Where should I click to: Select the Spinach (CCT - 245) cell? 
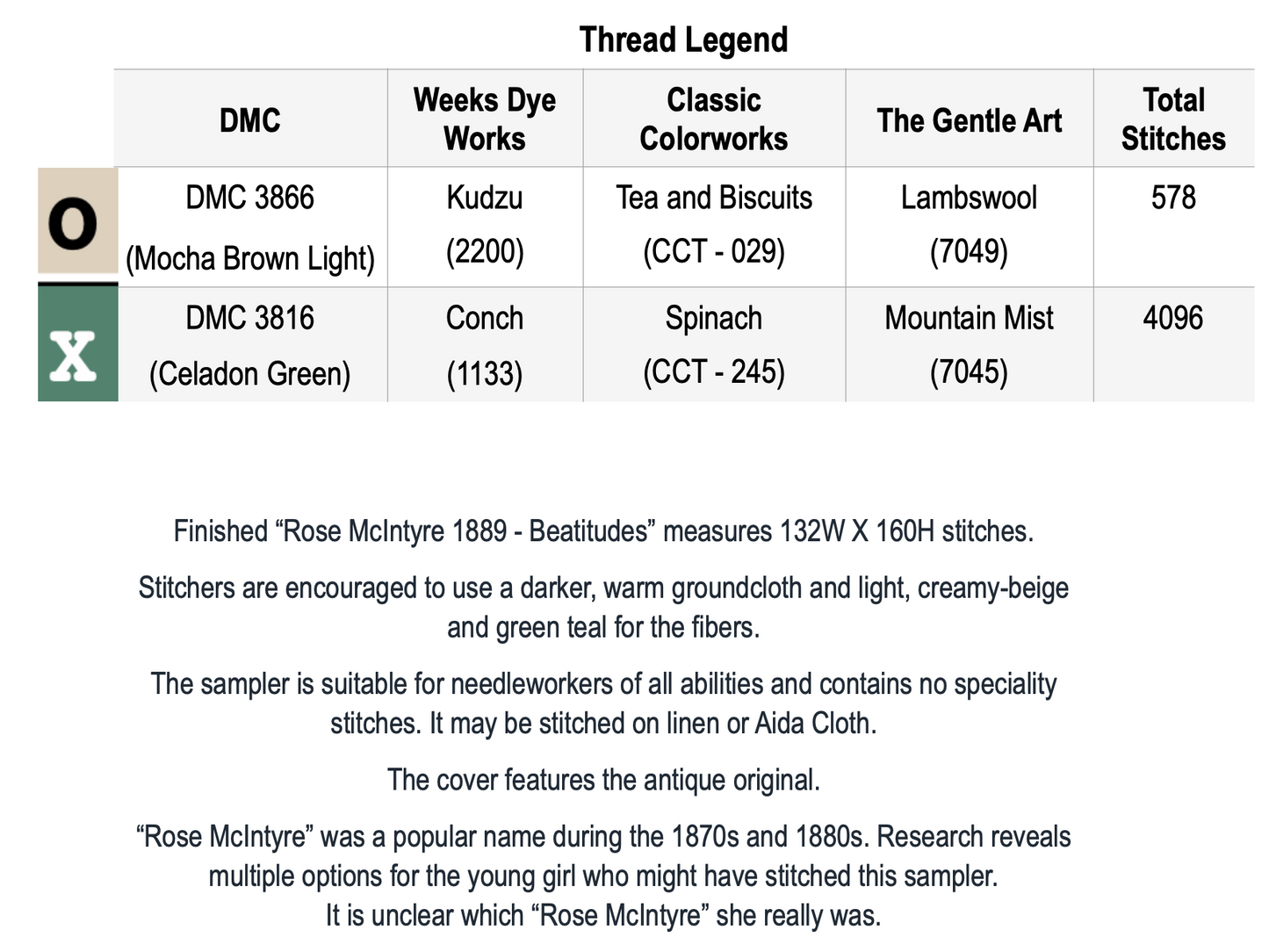coord(714,344)
